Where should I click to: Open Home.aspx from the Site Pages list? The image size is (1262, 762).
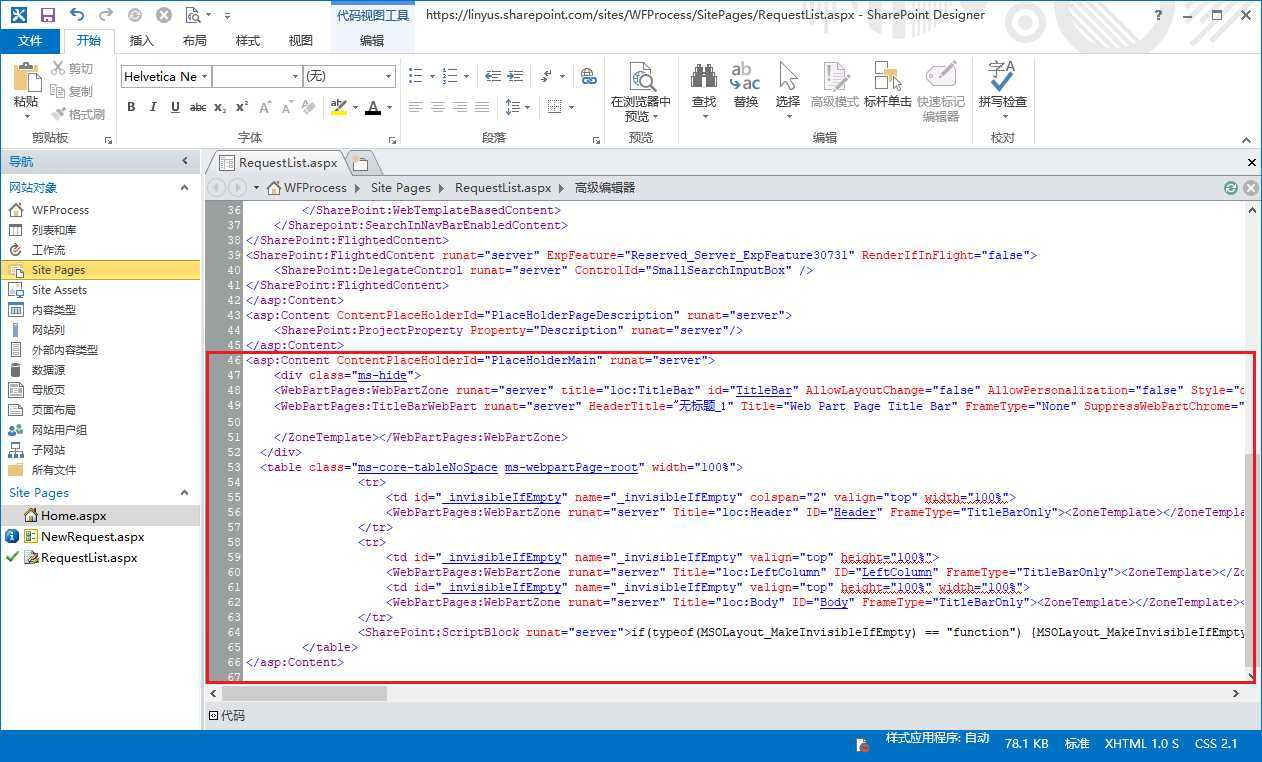73,516
